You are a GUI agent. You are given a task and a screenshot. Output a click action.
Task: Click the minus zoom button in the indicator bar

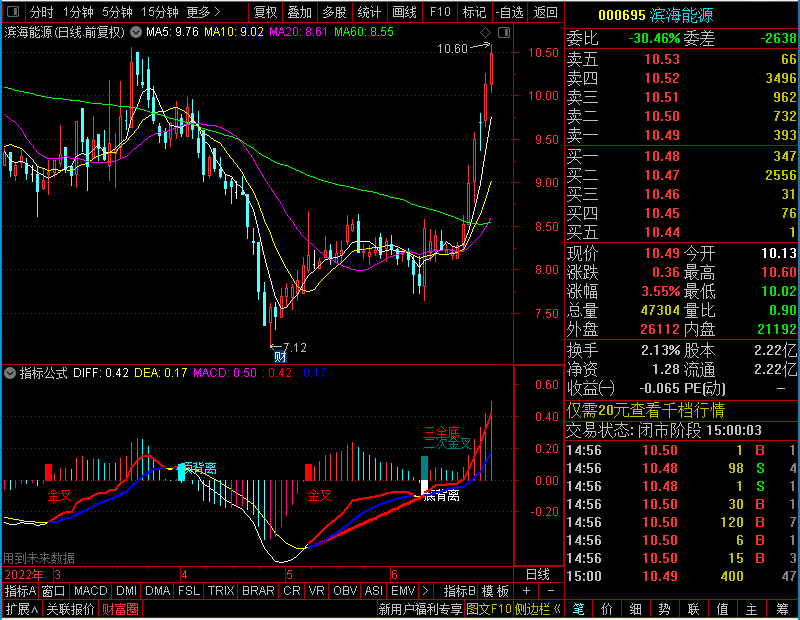[x=551, y=591]
